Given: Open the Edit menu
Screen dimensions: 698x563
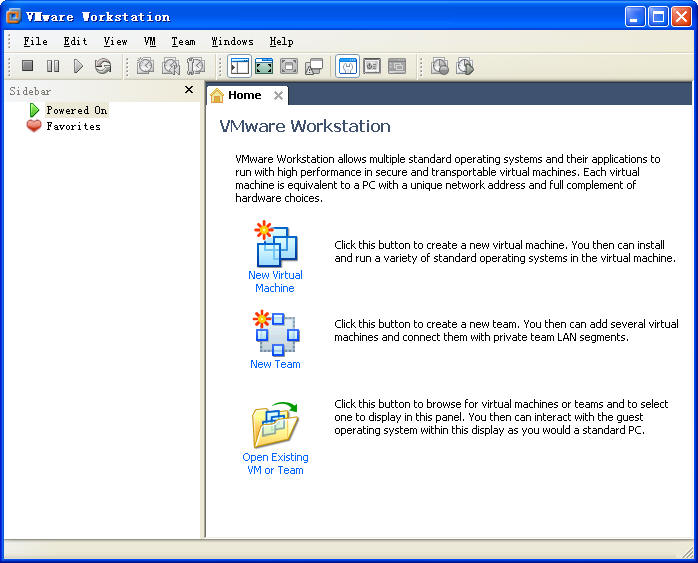Looking at the screenshot, I should pyautogui.click(x=75, y=41).
